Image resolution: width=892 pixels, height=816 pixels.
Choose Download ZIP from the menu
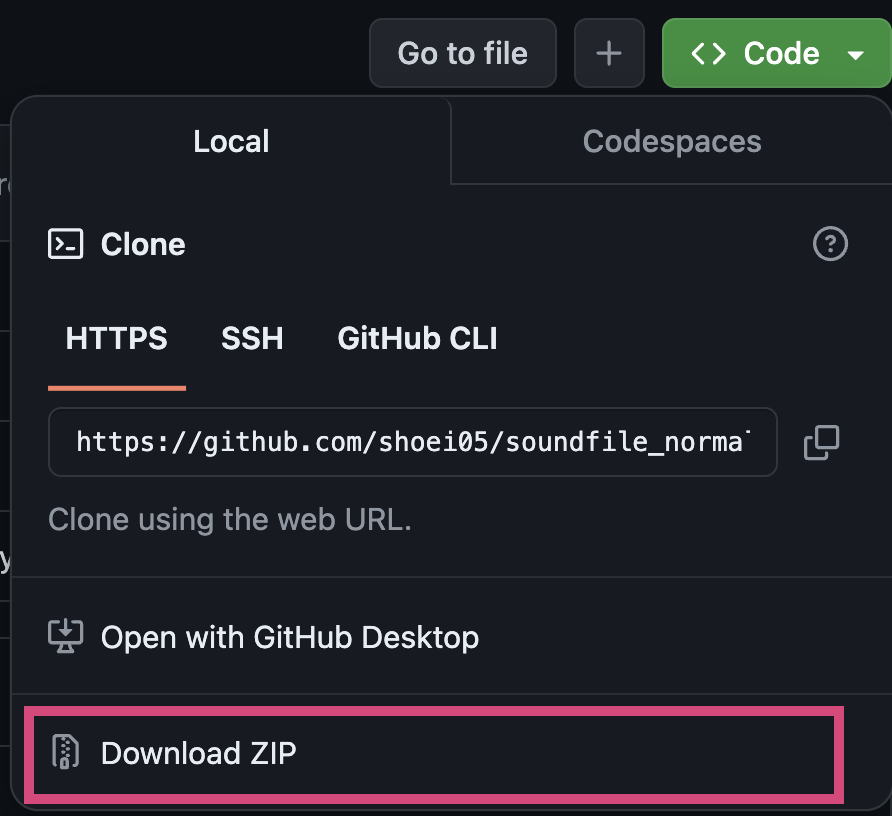199,753
